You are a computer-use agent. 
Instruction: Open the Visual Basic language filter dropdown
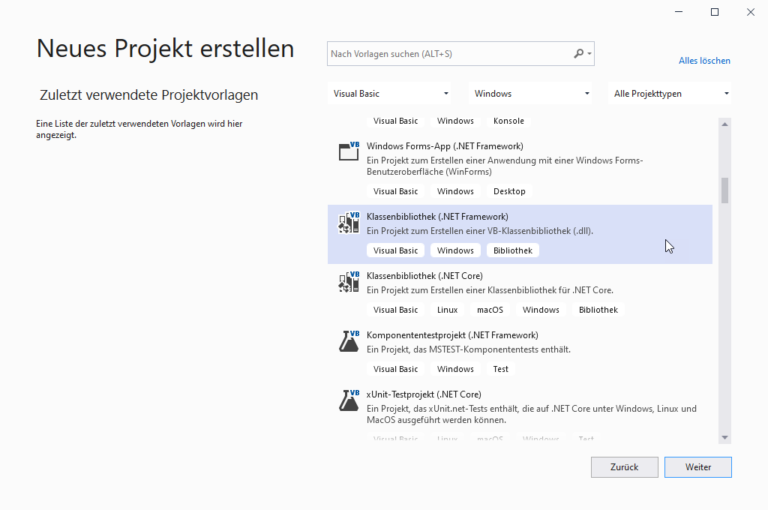(390, 94)
